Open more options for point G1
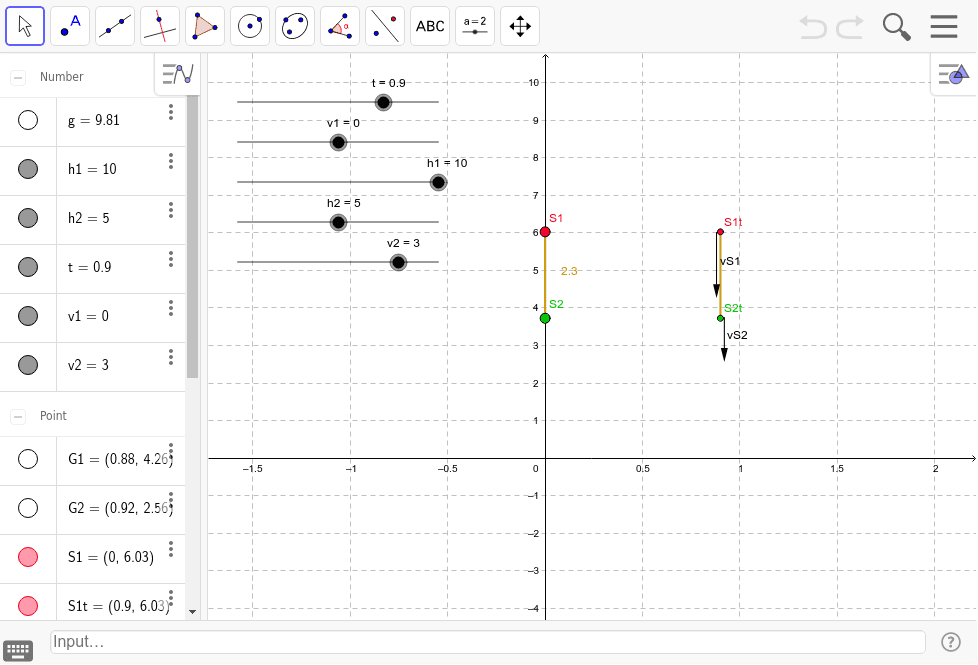Screen dimensions: 978x665 click(x=171, y=452)
